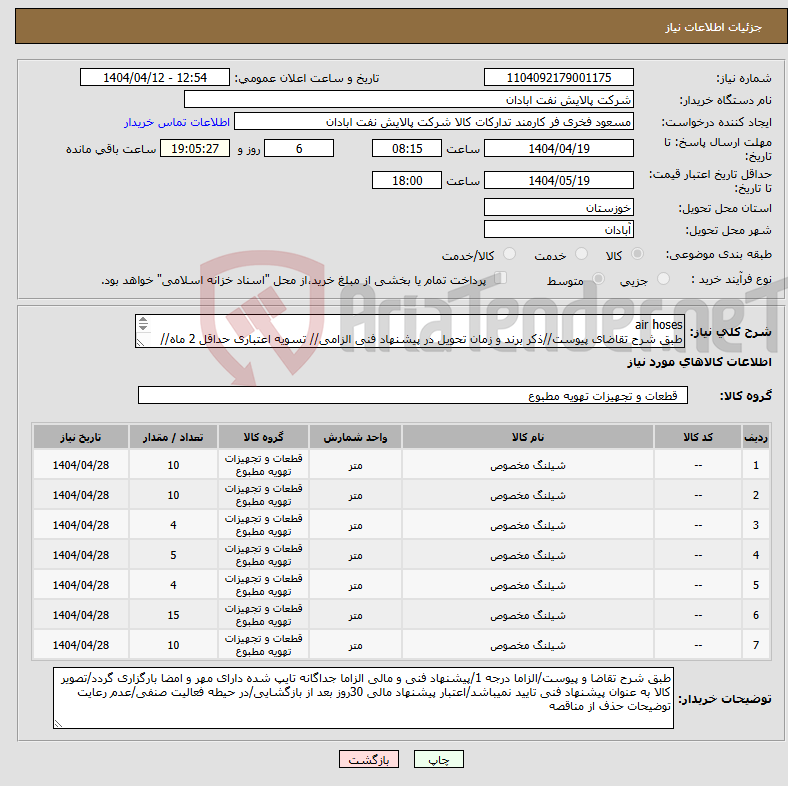
Task: Click quantity 15 in row 6
Action: point(173,615)
